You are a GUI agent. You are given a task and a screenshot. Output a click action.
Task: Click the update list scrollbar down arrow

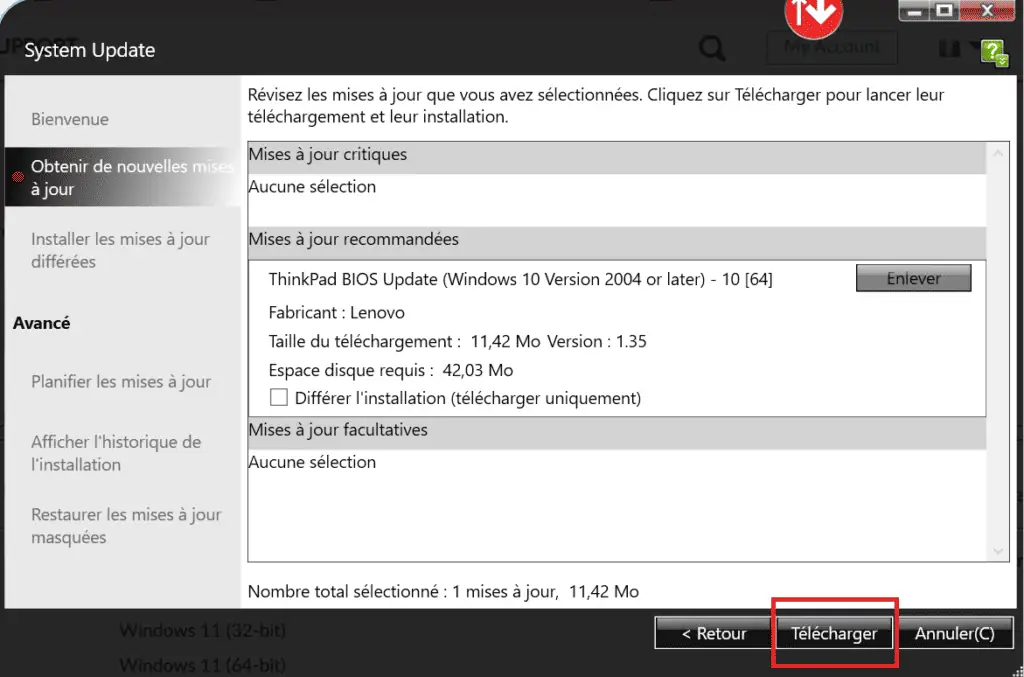coord(998,551)
